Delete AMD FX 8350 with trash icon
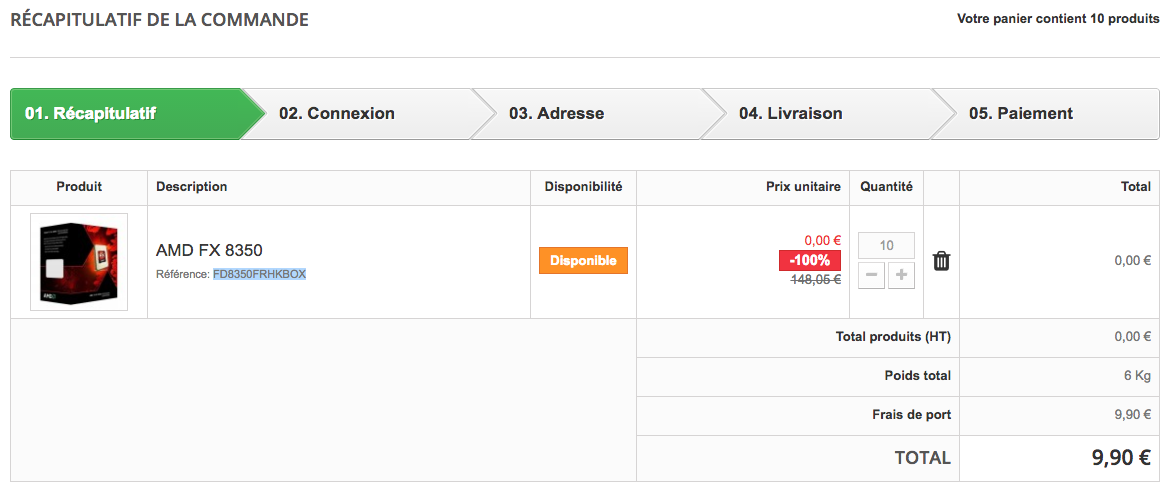This screenshot has width=1176, height=495. pyautogui.click(x=941, y=261)
